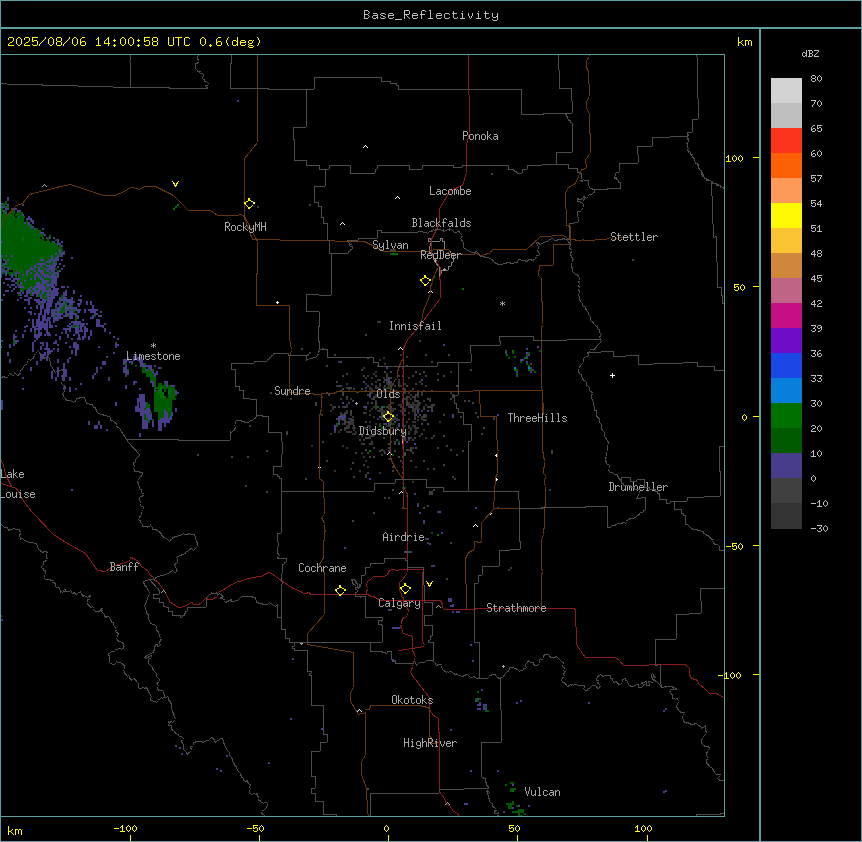Click the 100 tick label on the bottom axis
Image resolution: width=862 pixels, height=842 pixels.
(643, 828)
